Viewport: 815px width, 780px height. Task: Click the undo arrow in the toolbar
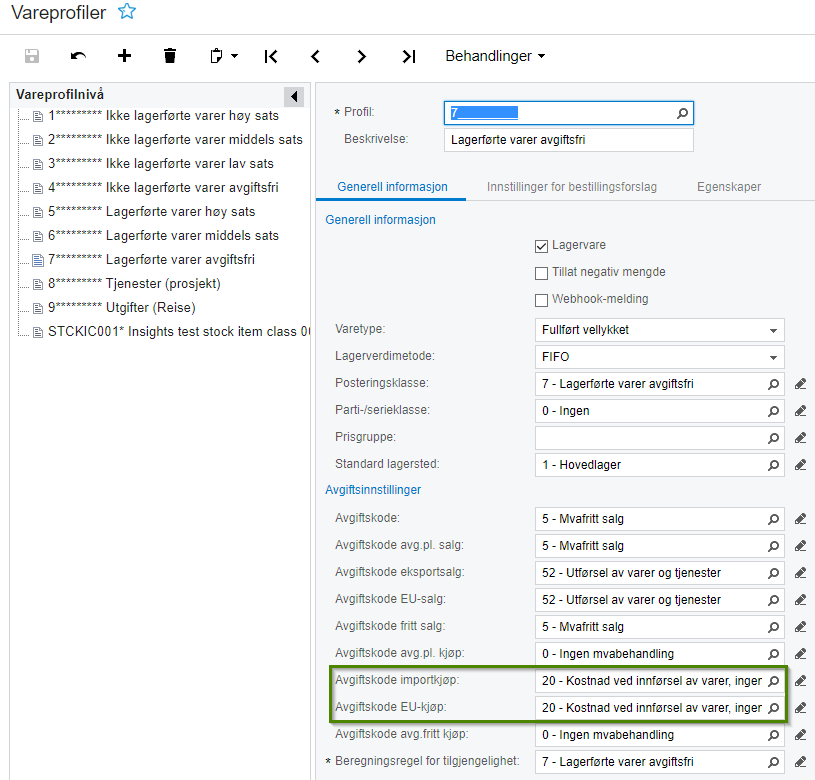click(x=78, y=56)
